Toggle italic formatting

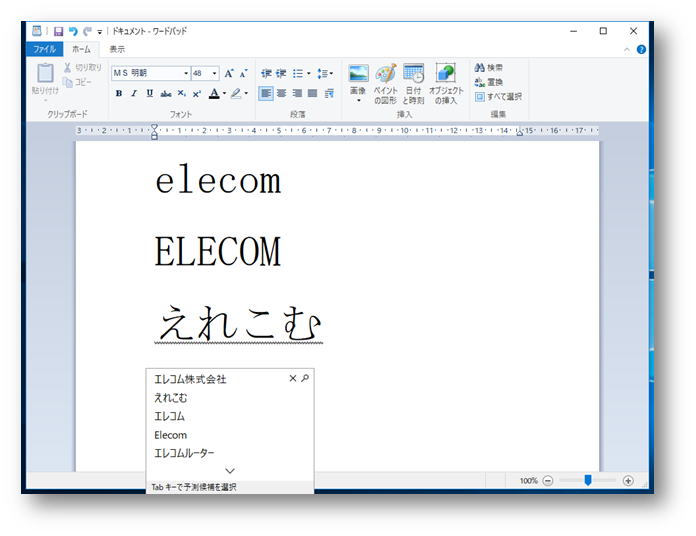(134, 93)
